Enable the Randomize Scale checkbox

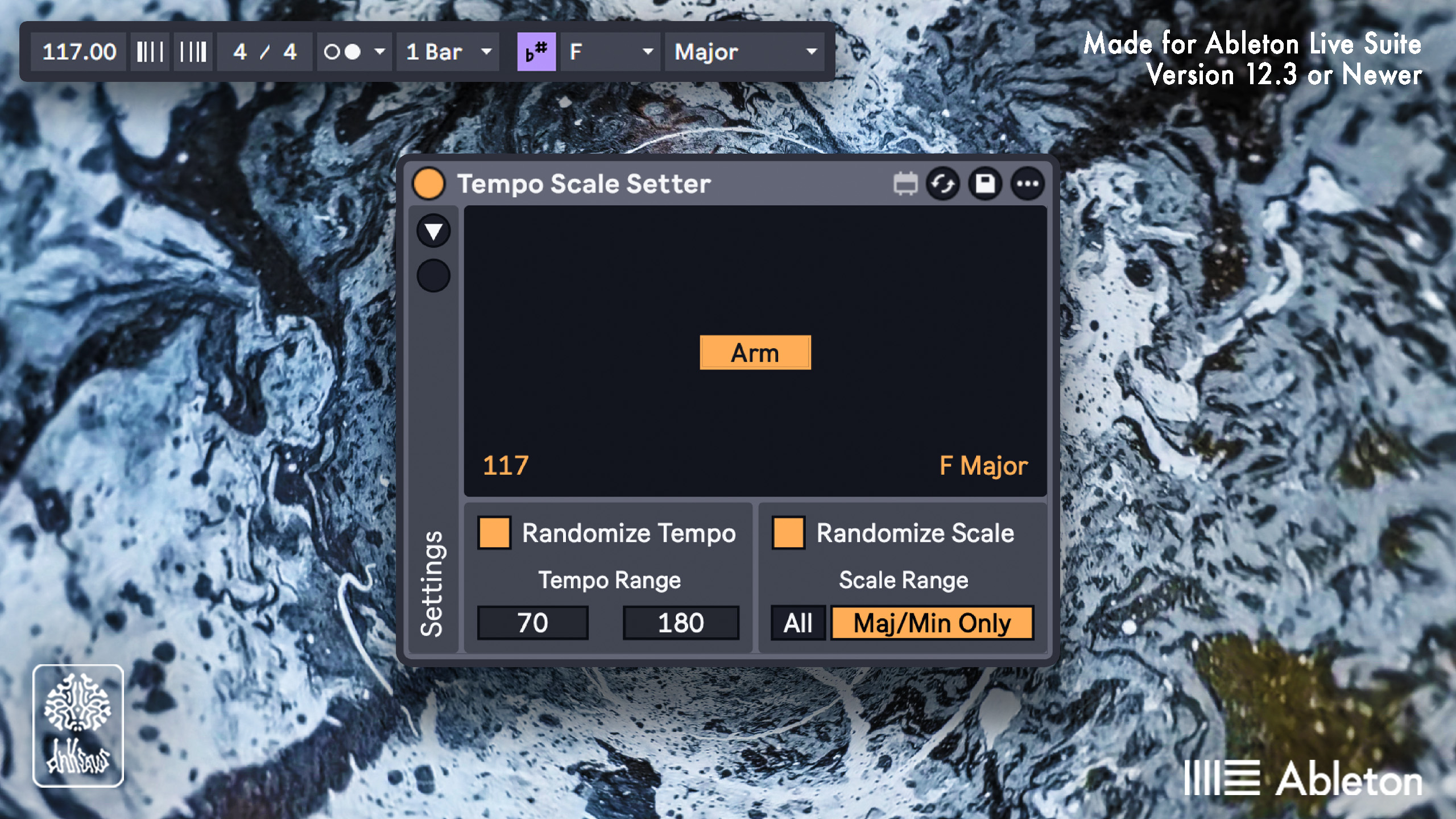(x=788, y=533)
